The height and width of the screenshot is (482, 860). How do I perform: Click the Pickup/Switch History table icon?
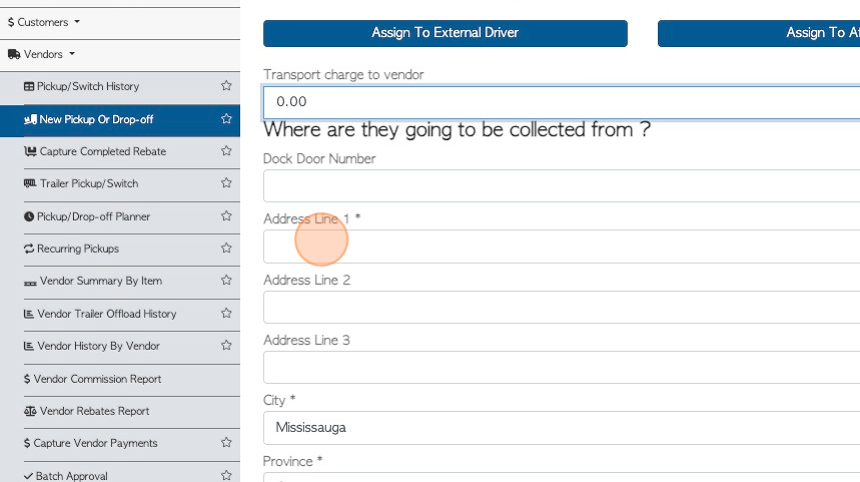(29, 86)
